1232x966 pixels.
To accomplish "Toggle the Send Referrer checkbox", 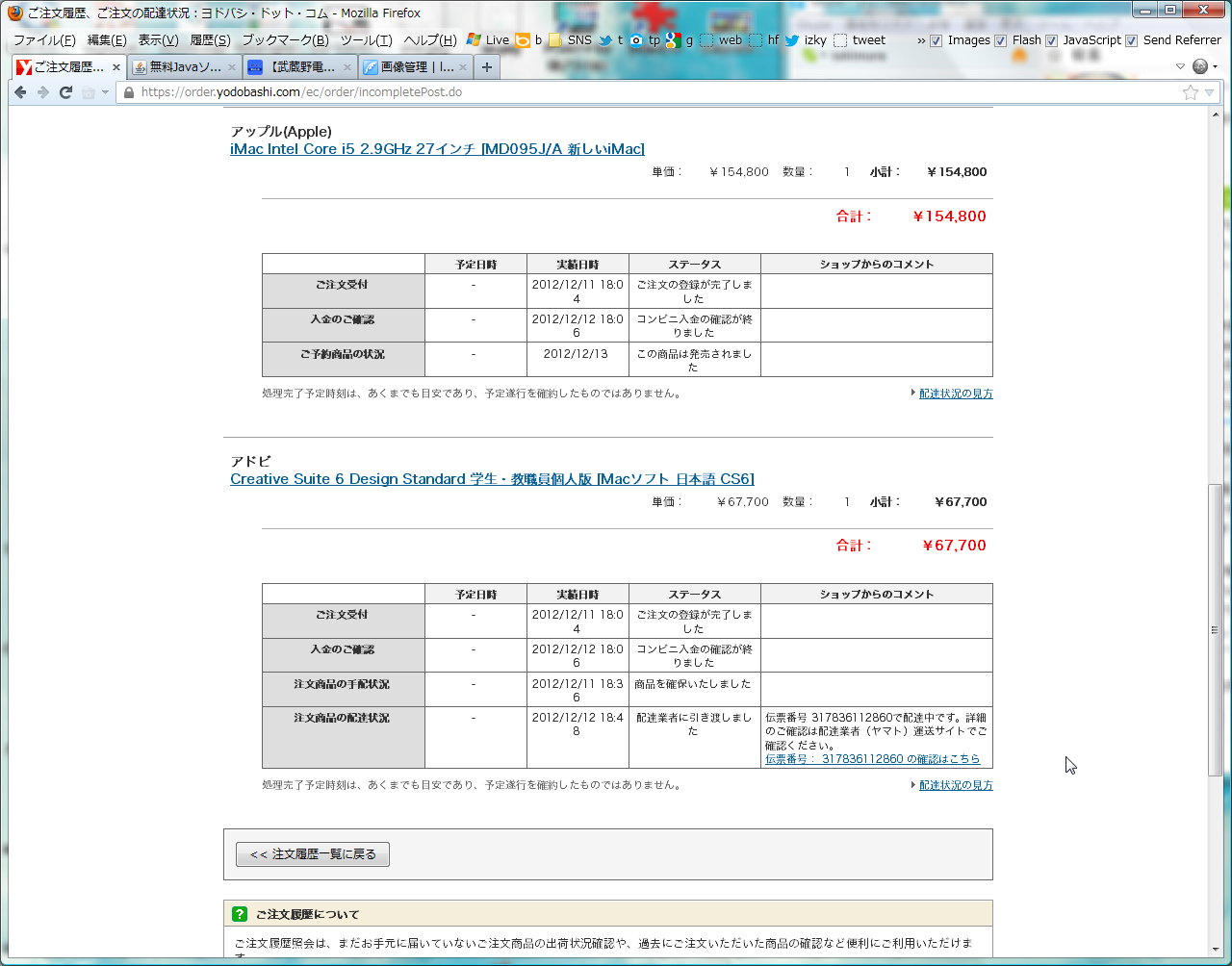I will tap(1131, 40).
